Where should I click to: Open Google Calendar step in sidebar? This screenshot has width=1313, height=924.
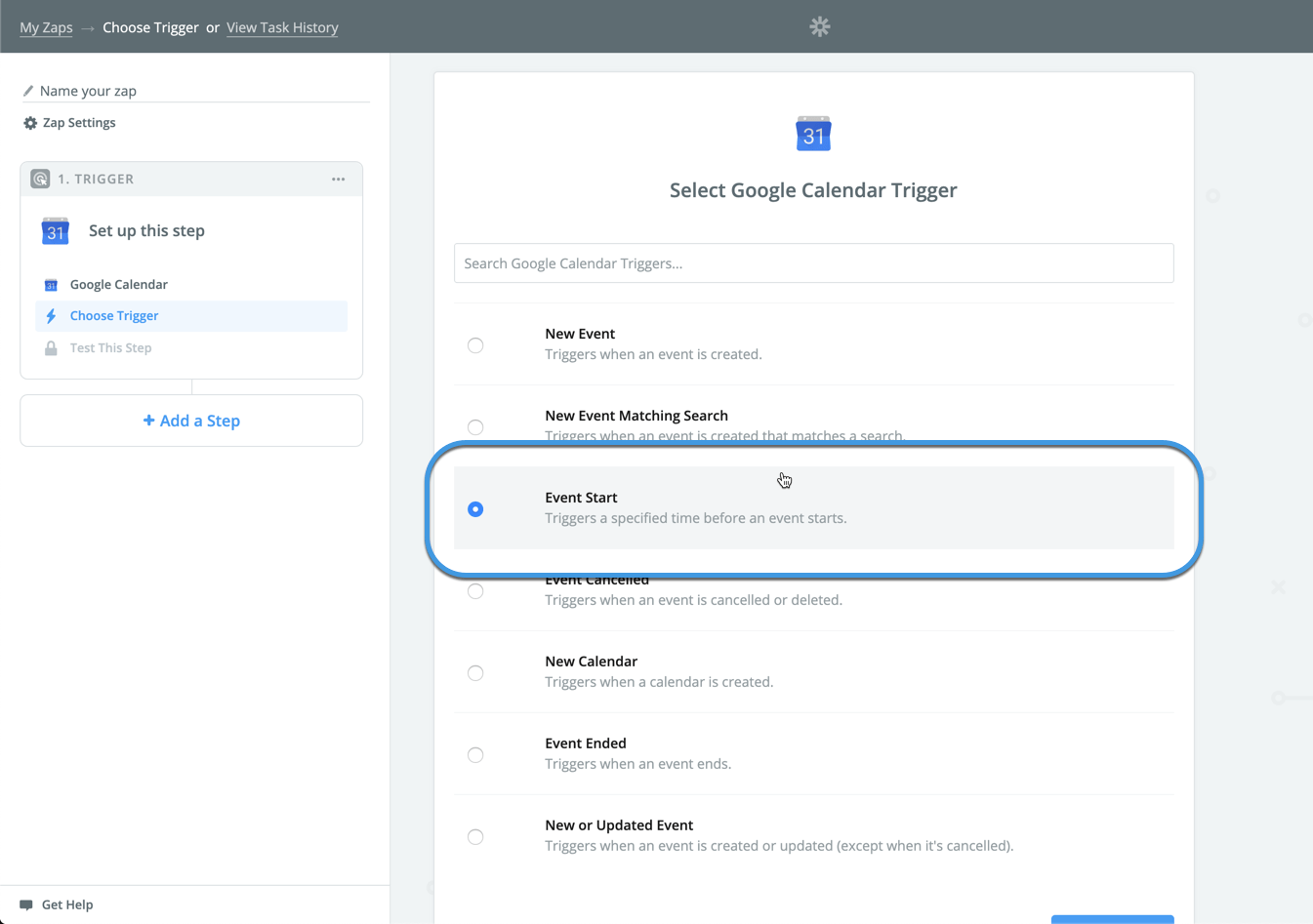tap(118, 285)
